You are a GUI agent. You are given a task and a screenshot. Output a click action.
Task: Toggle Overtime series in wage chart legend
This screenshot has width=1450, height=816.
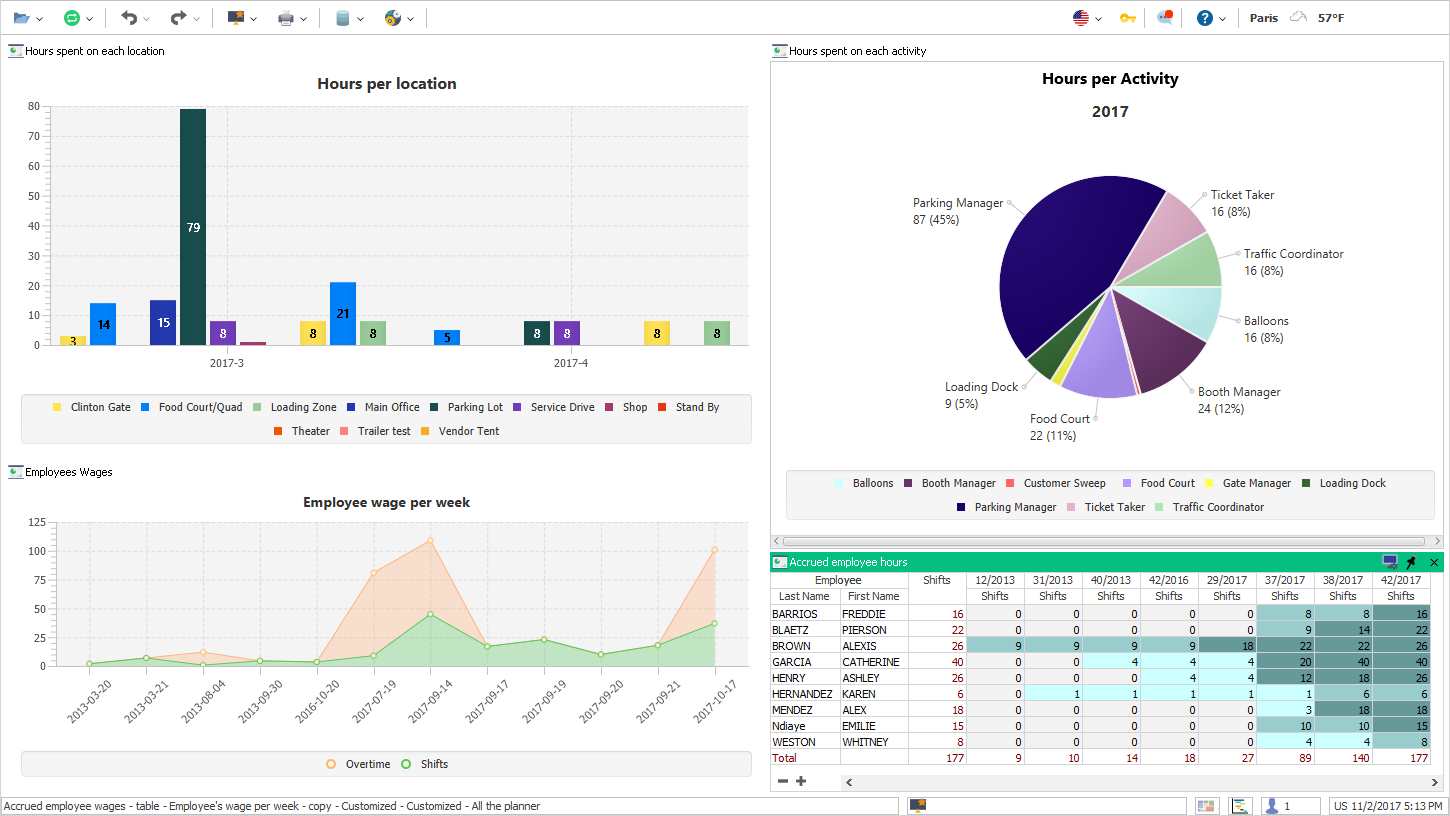[x=358, y=764]
